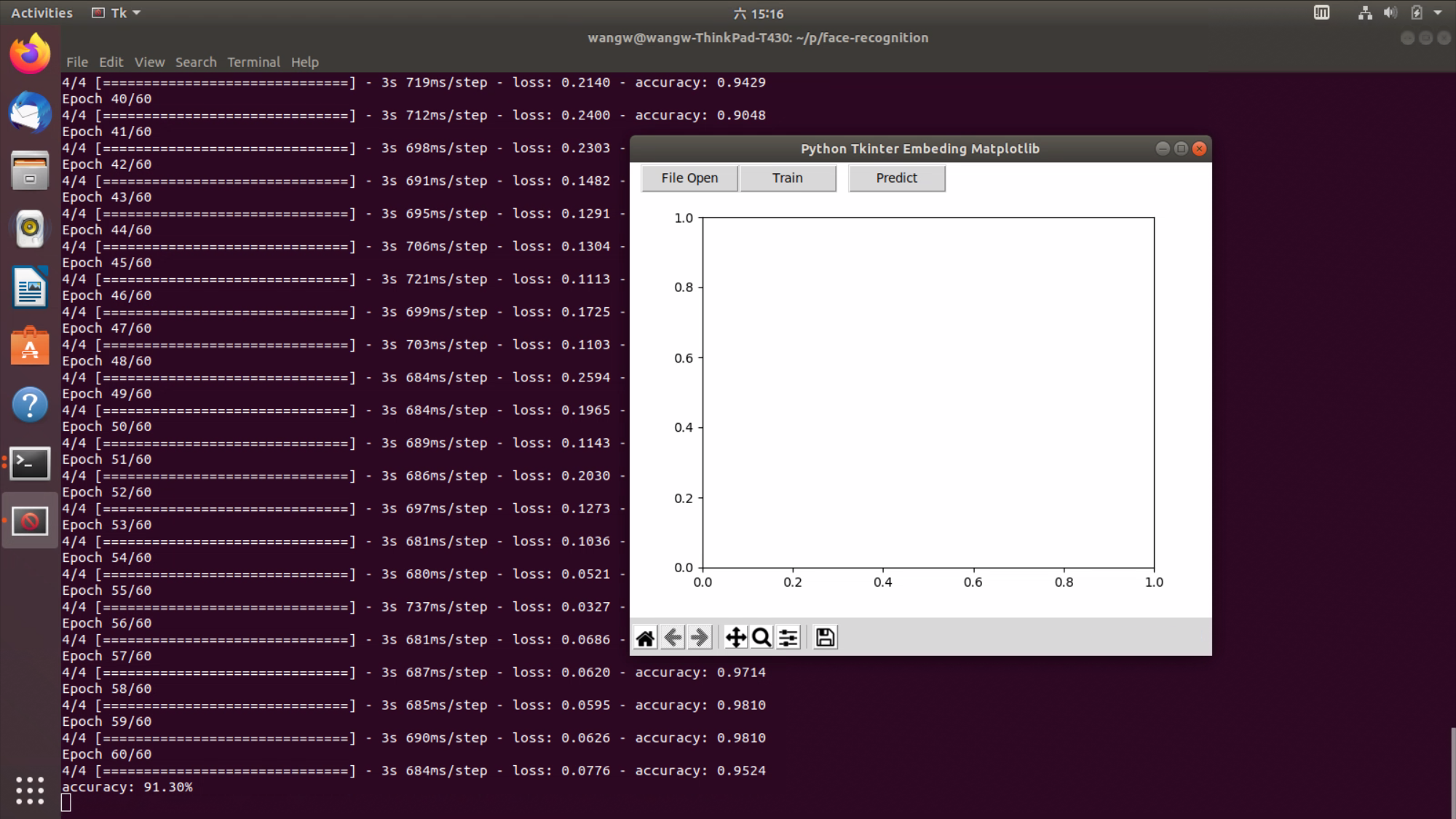Open terminal Help menu

pos(305,63)
